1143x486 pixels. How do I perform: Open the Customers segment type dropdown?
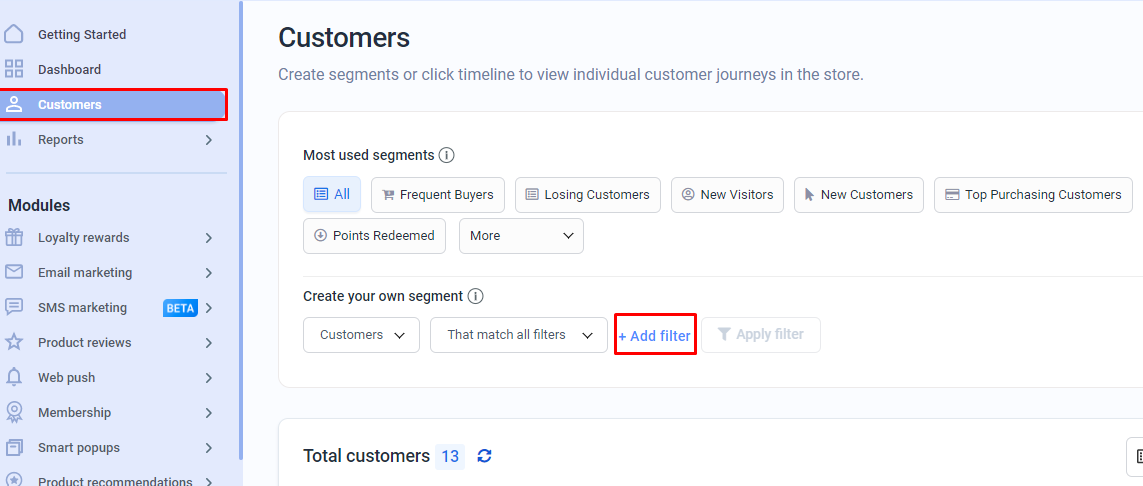click(x=362, y=335)
